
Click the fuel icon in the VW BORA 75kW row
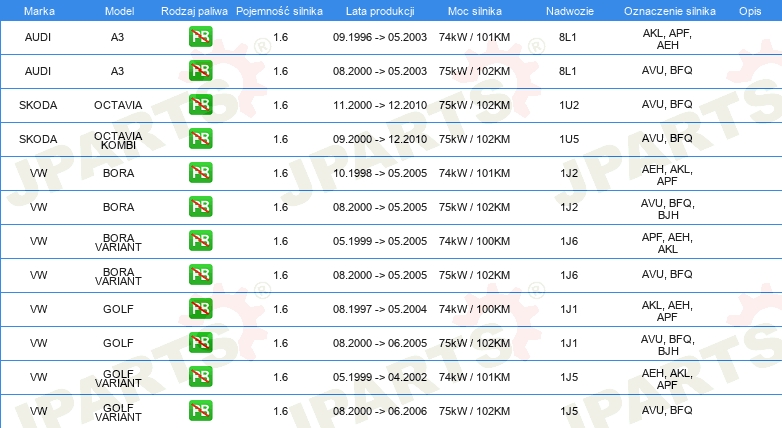pyautogui.click(x=200, y=207)
